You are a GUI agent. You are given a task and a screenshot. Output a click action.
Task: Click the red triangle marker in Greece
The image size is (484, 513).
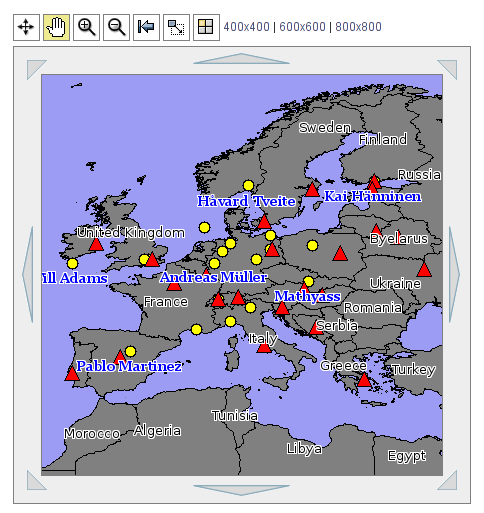pos(364,380)
